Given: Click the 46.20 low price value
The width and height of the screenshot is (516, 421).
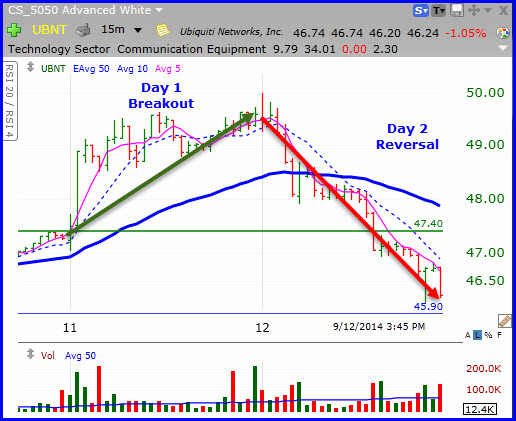Looking at the screenshot, I should [x=385, y=33].
